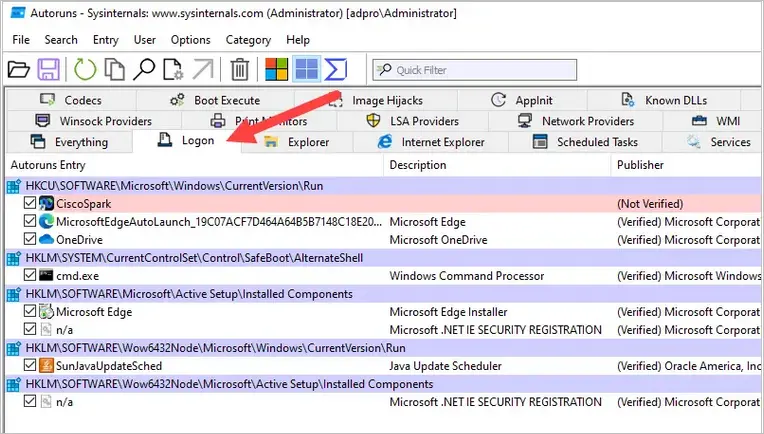Sort by Autoruns Entry column header
Viewport: 764px width, 434px height.
pyautogui.click(x=195, y=165)
